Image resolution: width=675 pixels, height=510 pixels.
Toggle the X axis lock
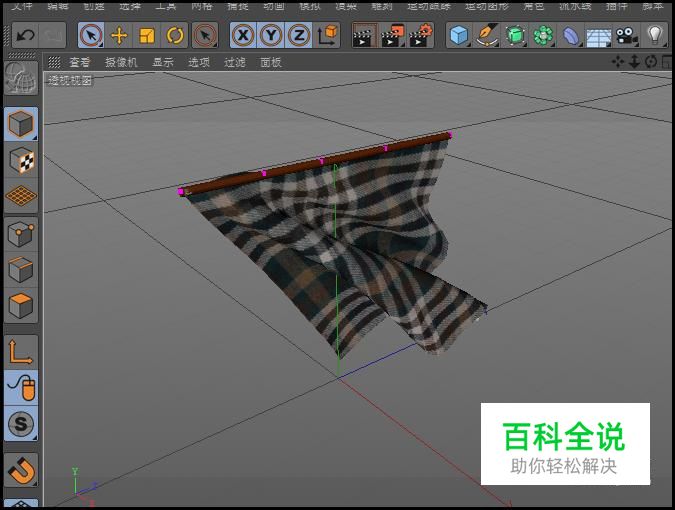tap(244, 35)
